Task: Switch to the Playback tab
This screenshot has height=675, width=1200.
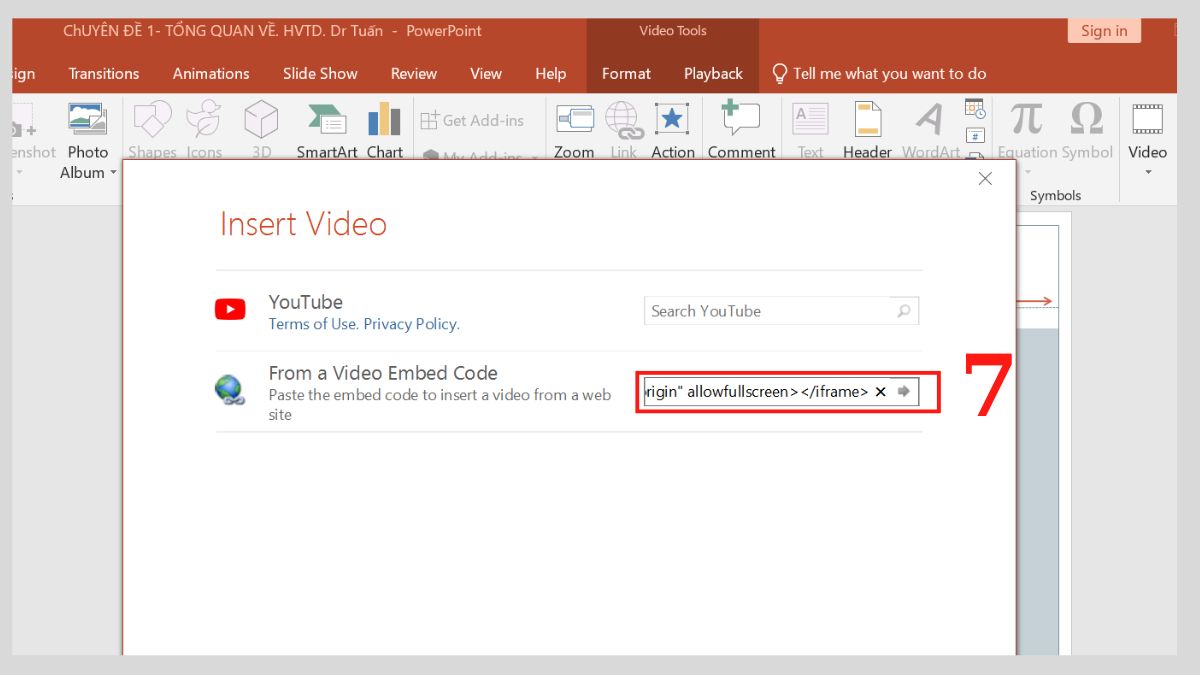Action: click(x=713, y=73)
